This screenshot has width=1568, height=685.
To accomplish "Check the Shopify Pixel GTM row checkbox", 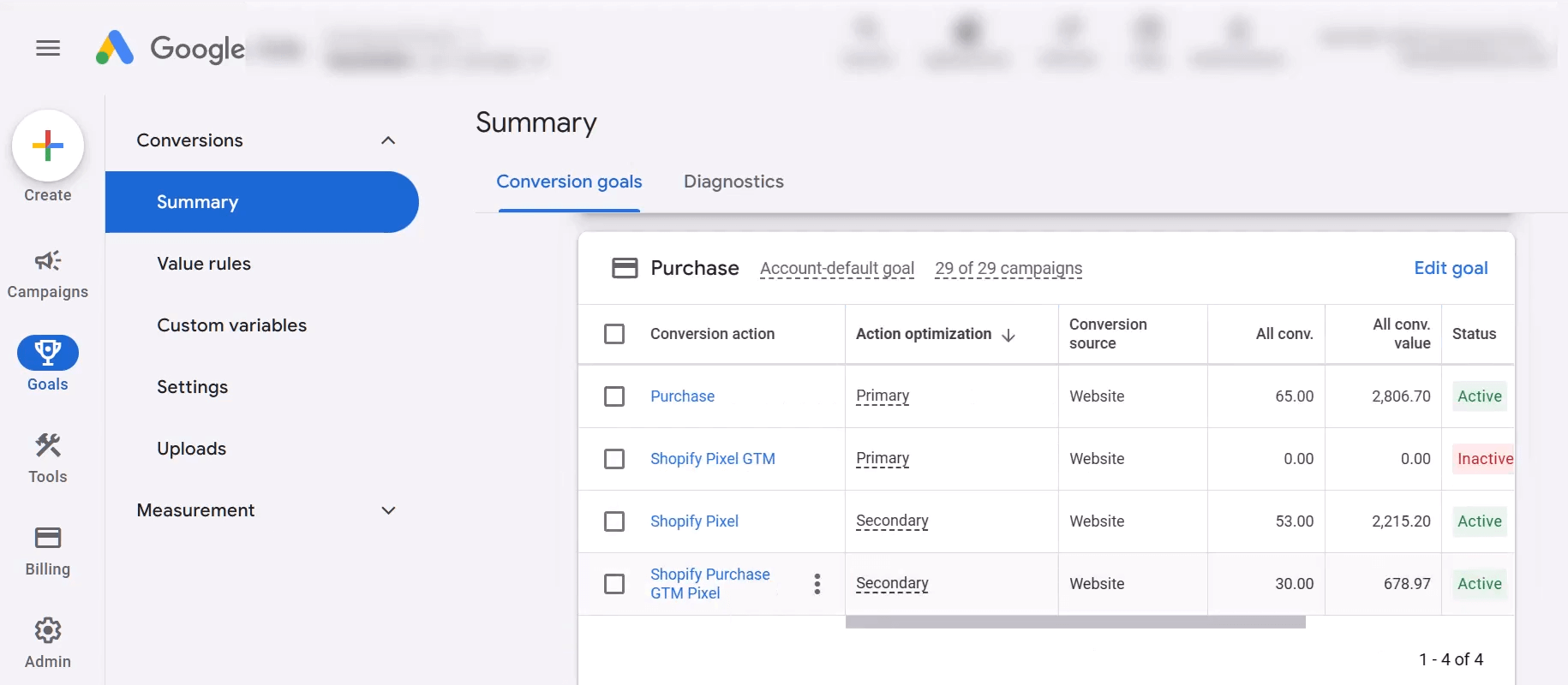I will pyautogui.click(x=614, y=459).
